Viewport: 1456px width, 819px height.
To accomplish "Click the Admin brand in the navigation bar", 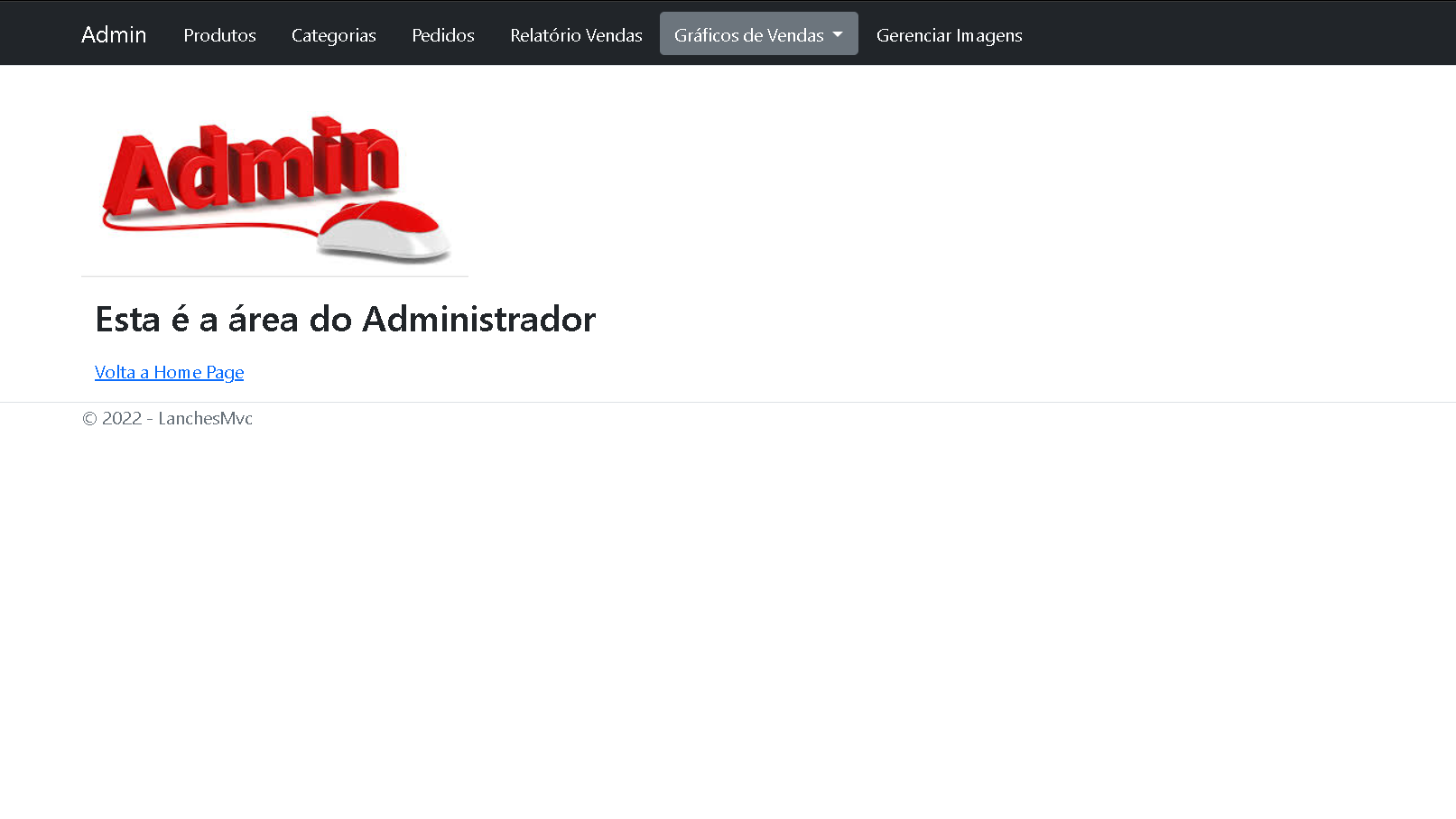I will (x=114, y=34).
